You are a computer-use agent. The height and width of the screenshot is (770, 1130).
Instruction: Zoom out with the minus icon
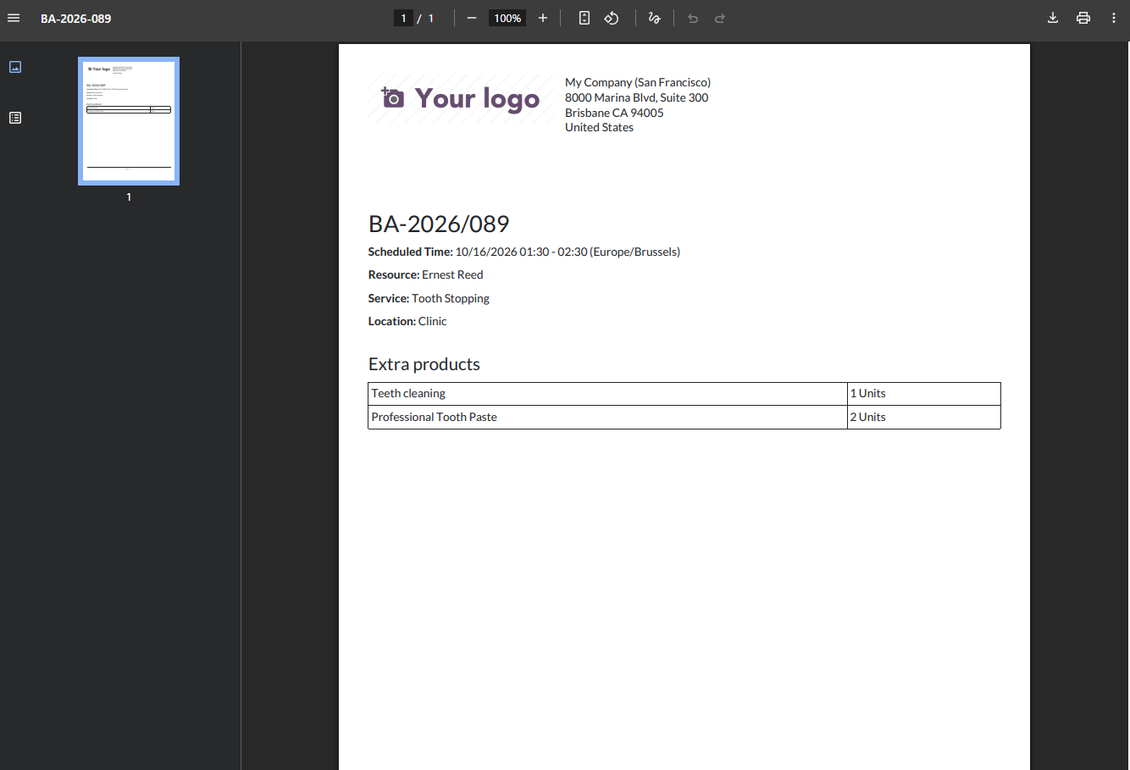tap(471, 18)
